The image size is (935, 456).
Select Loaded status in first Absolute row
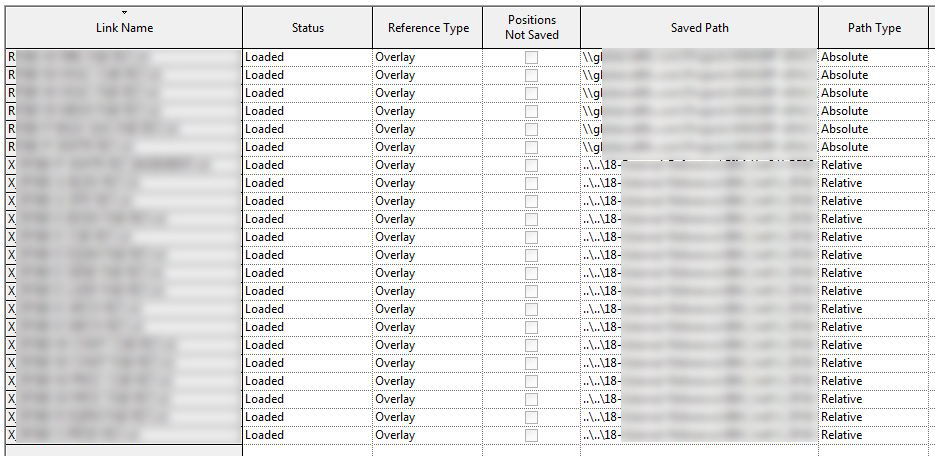[308, 57]
